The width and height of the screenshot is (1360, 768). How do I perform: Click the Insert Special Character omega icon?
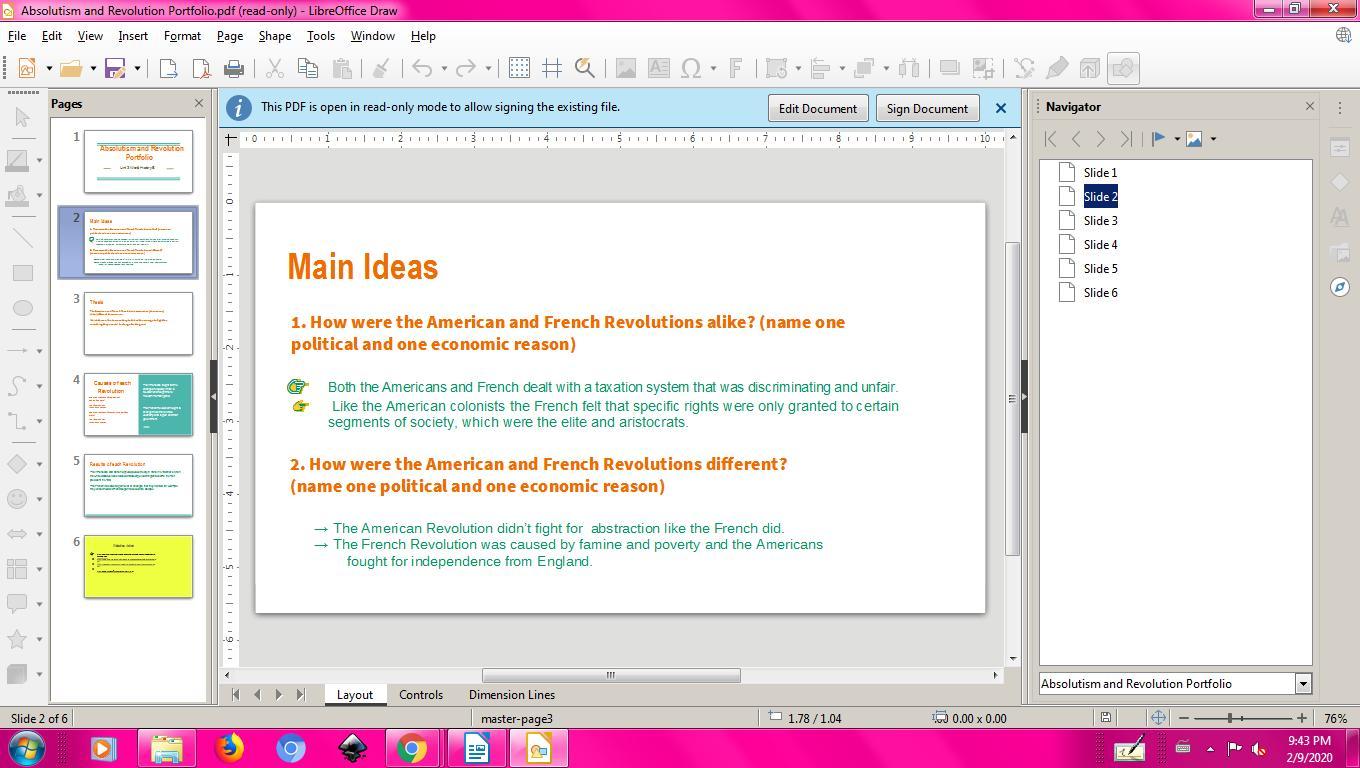click(691, 68)
